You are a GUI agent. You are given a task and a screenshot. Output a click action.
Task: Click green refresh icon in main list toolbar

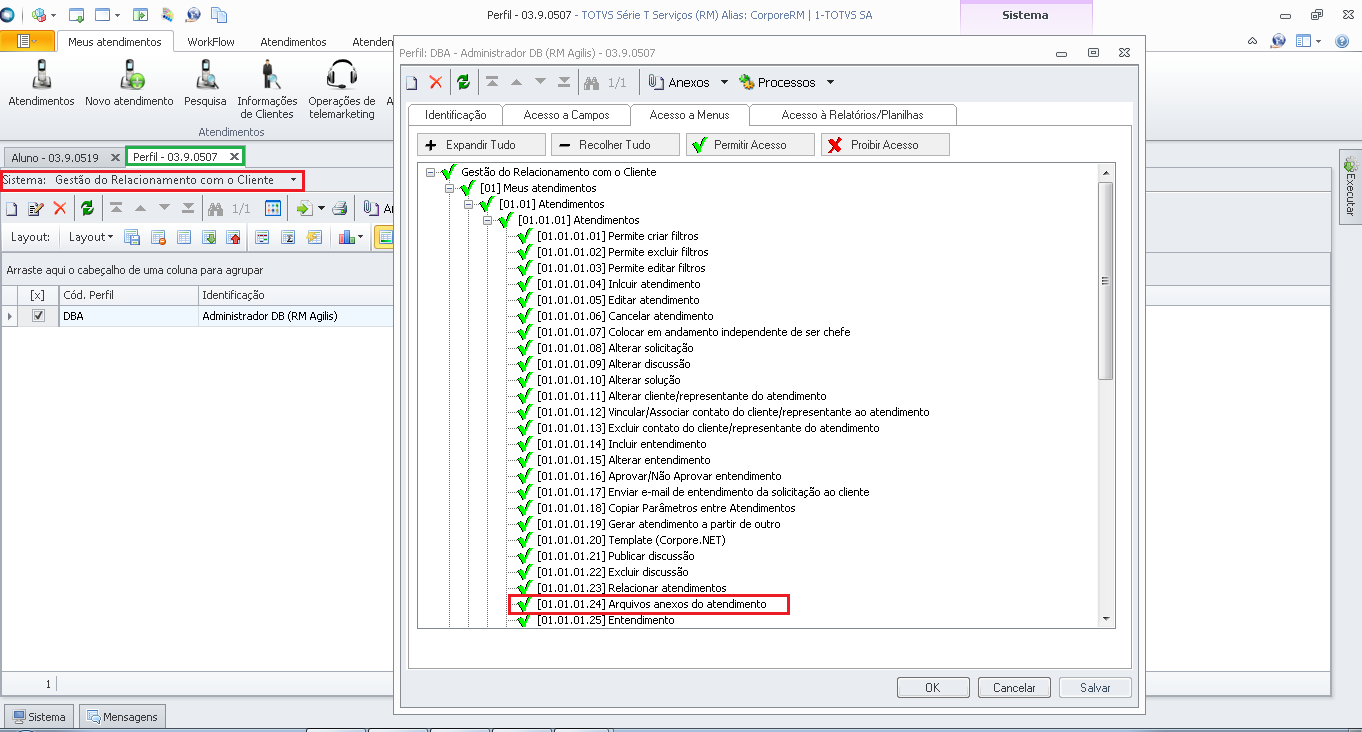click(87, 208)
